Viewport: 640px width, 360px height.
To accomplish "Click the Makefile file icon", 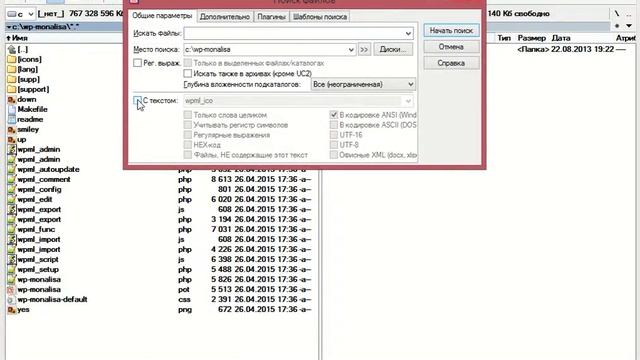I will tap(12, 109).
